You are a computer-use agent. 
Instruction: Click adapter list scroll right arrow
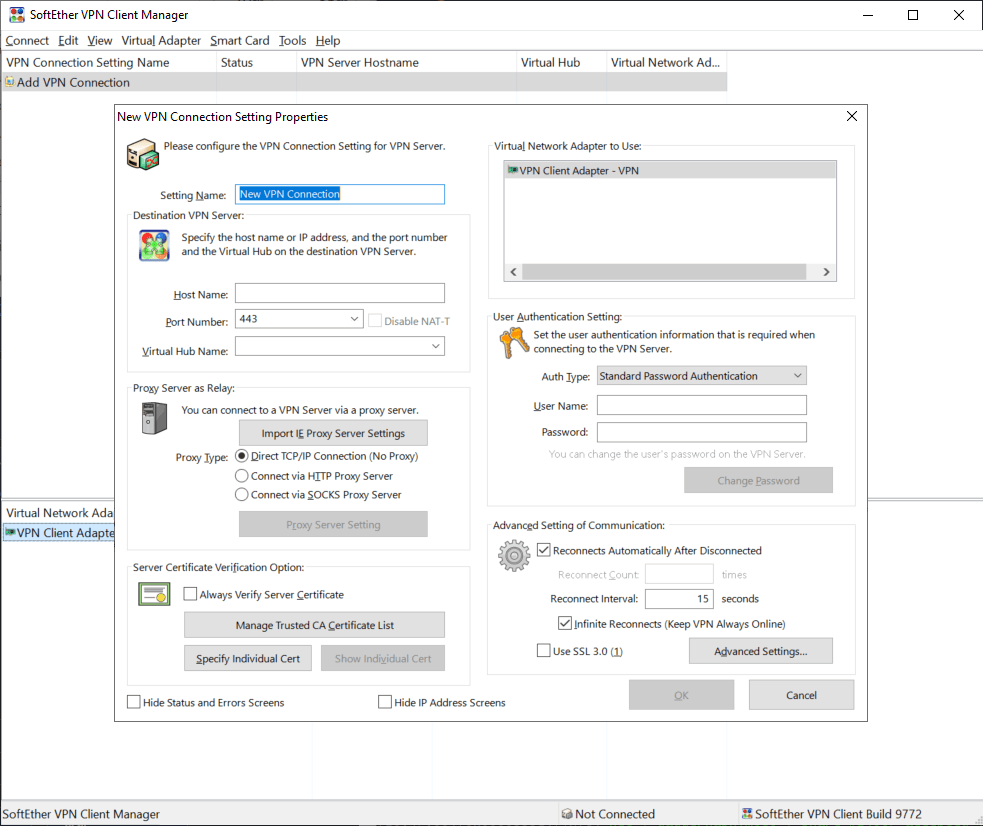pos(826,271)
